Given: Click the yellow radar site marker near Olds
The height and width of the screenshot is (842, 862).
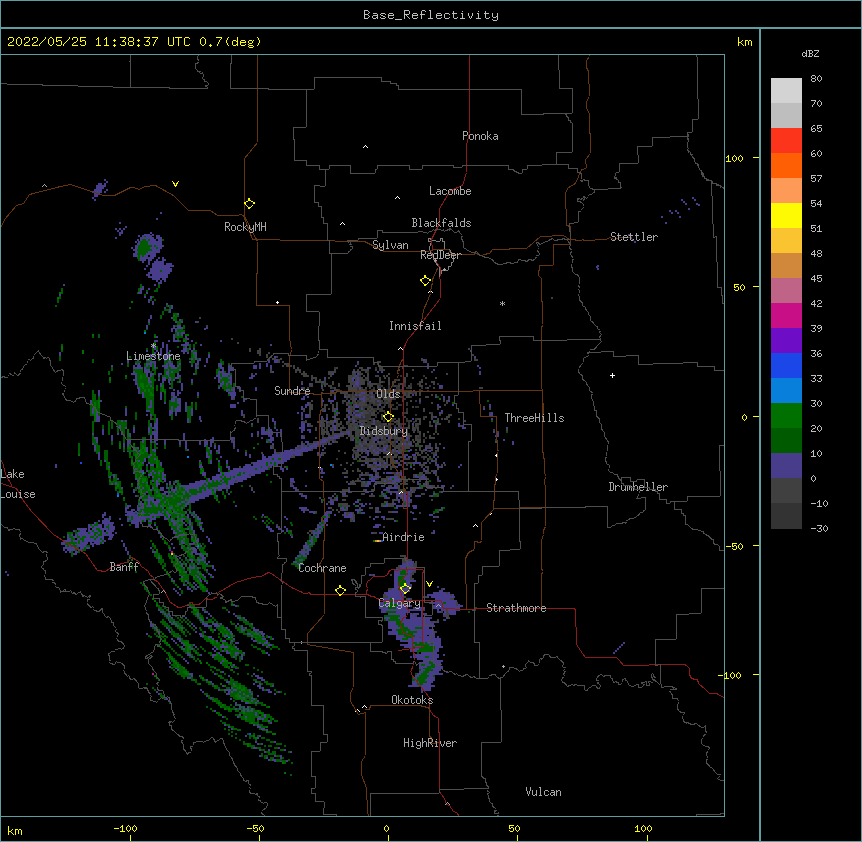Looking at the screenshot, I should 388,416.
